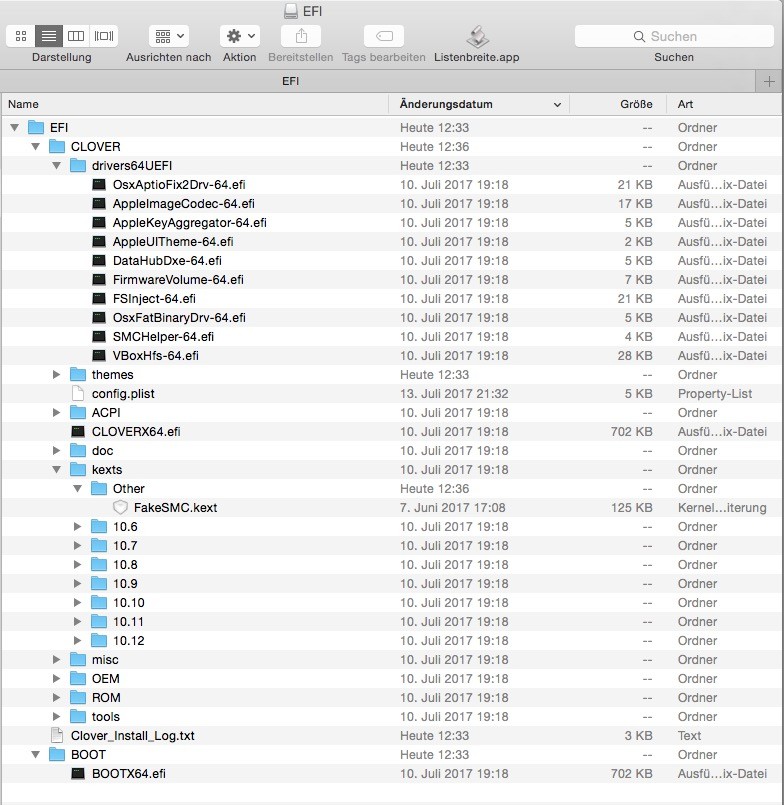This screenshot has height=805, width=784.
Task: Add a new tab with plus button
Action: click(x=769, y=82)
